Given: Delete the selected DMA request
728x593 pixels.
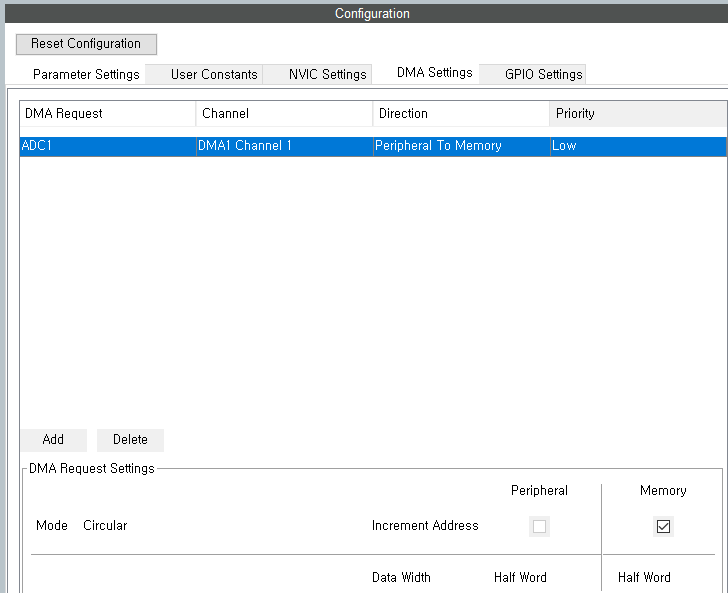Looking at the screenshot, I should click(x=130, y=440).
